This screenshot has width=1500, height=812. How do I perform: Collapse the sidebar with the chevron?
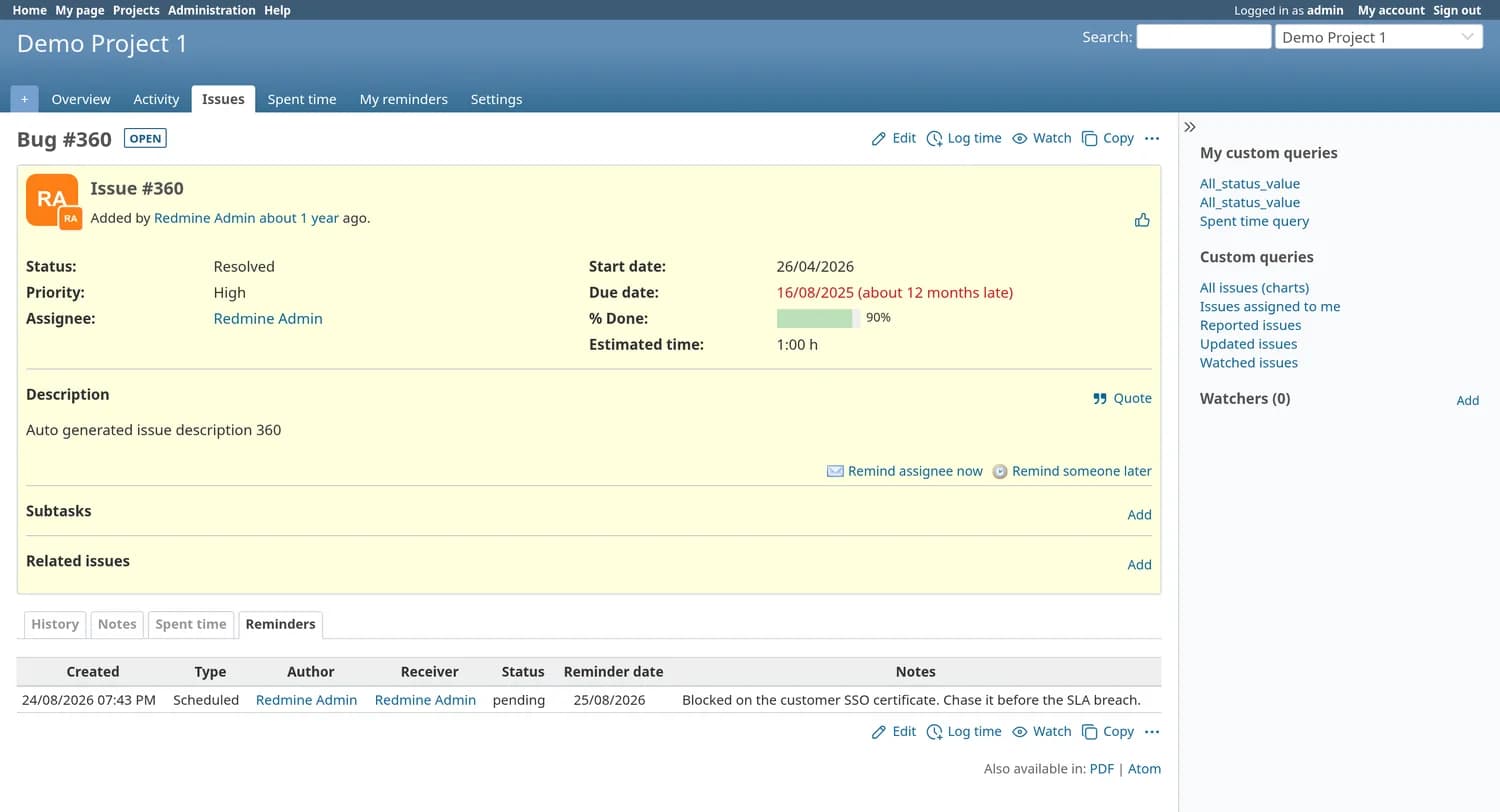tap(1190, 127)
